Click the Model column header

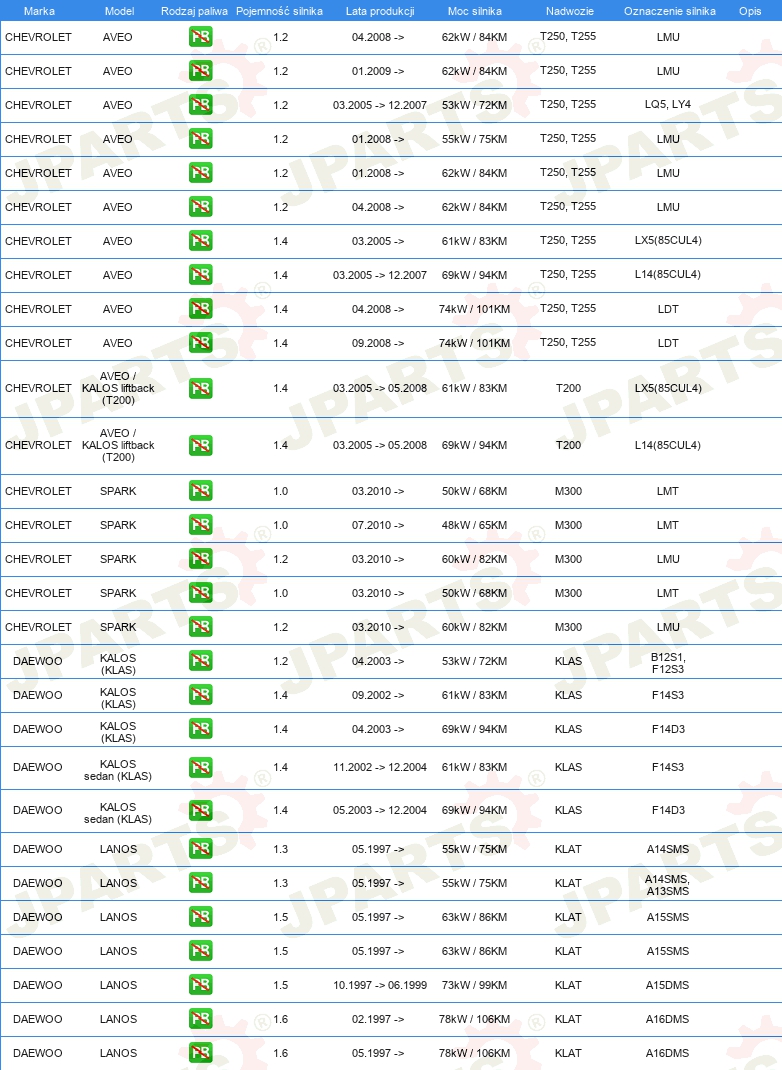point(119,11)
